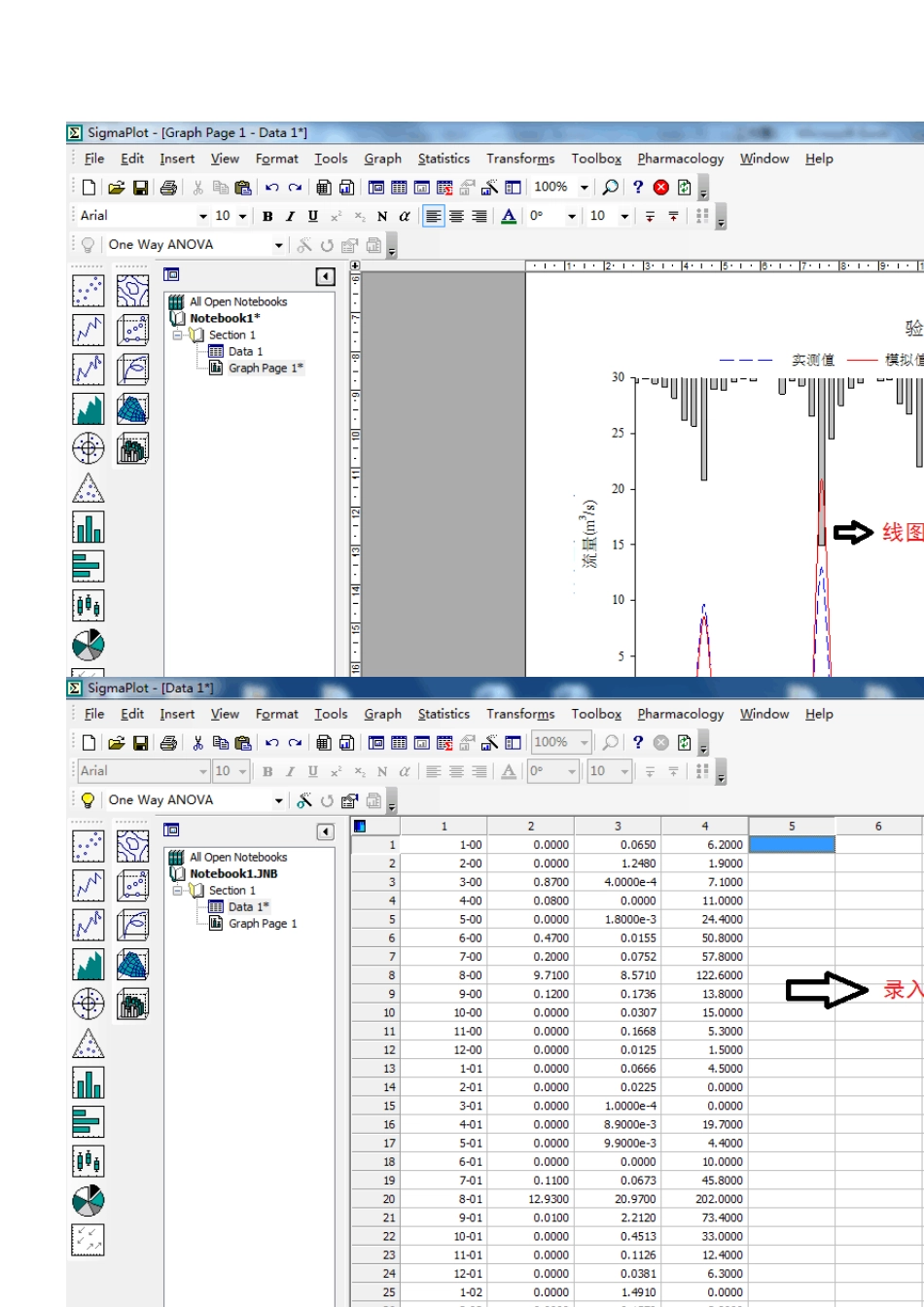Click the area plot icon in Data 1 window
Viewport: 924px width, 1307px height.
pos(88,964)
